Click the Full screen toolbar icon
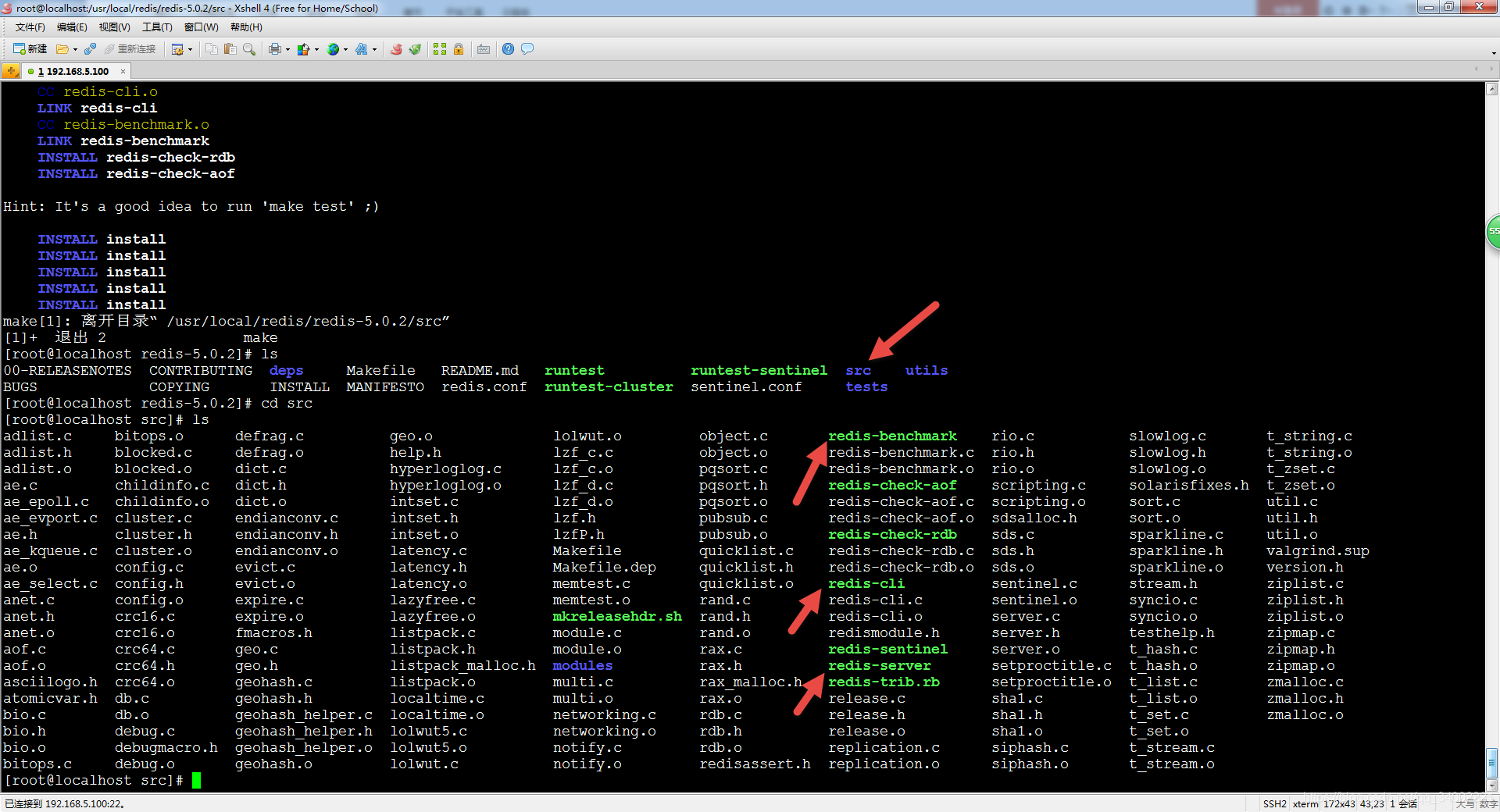 tap(440, 49)
